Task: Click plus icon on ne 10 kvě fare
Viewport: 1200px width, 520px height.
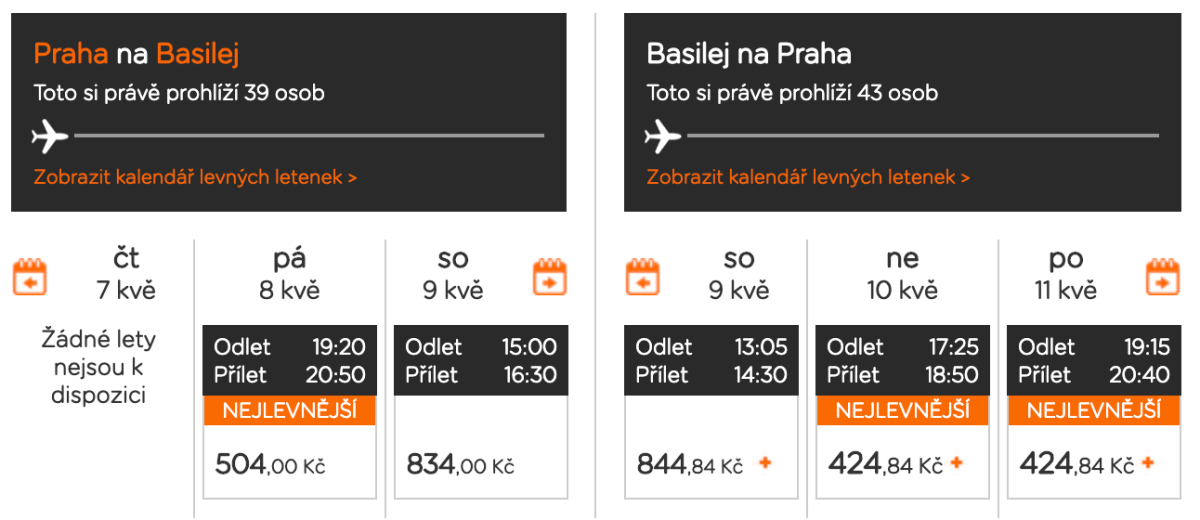Action: tap(957, 464)
